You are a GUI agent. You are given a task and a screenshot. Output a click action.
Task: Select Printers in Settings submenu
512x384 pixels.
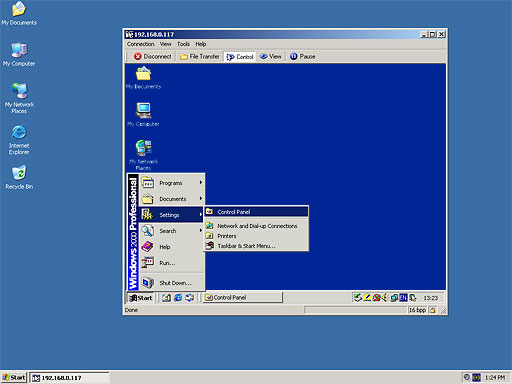[256, 236]
